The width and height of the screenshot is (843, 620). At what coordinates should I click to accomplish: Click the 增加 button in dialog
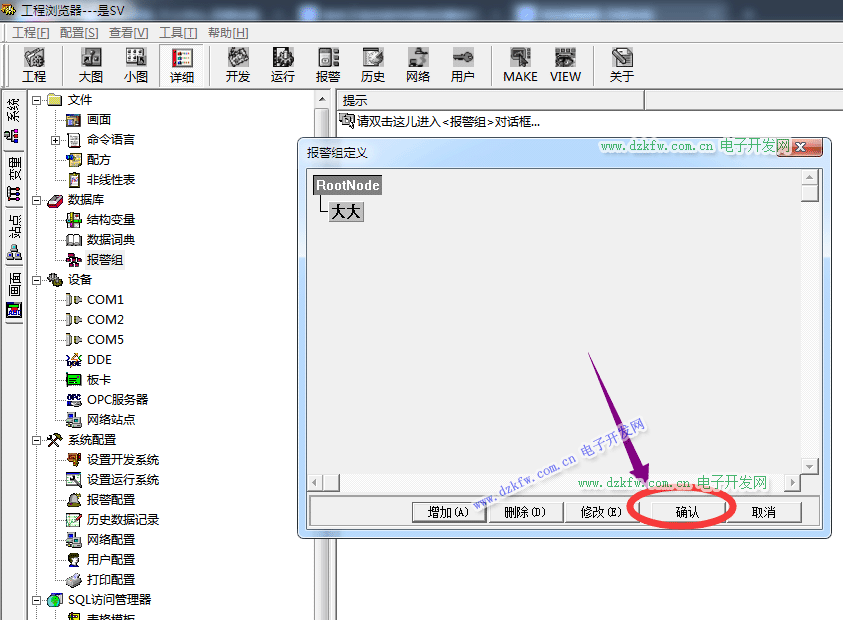coord(448,512)
